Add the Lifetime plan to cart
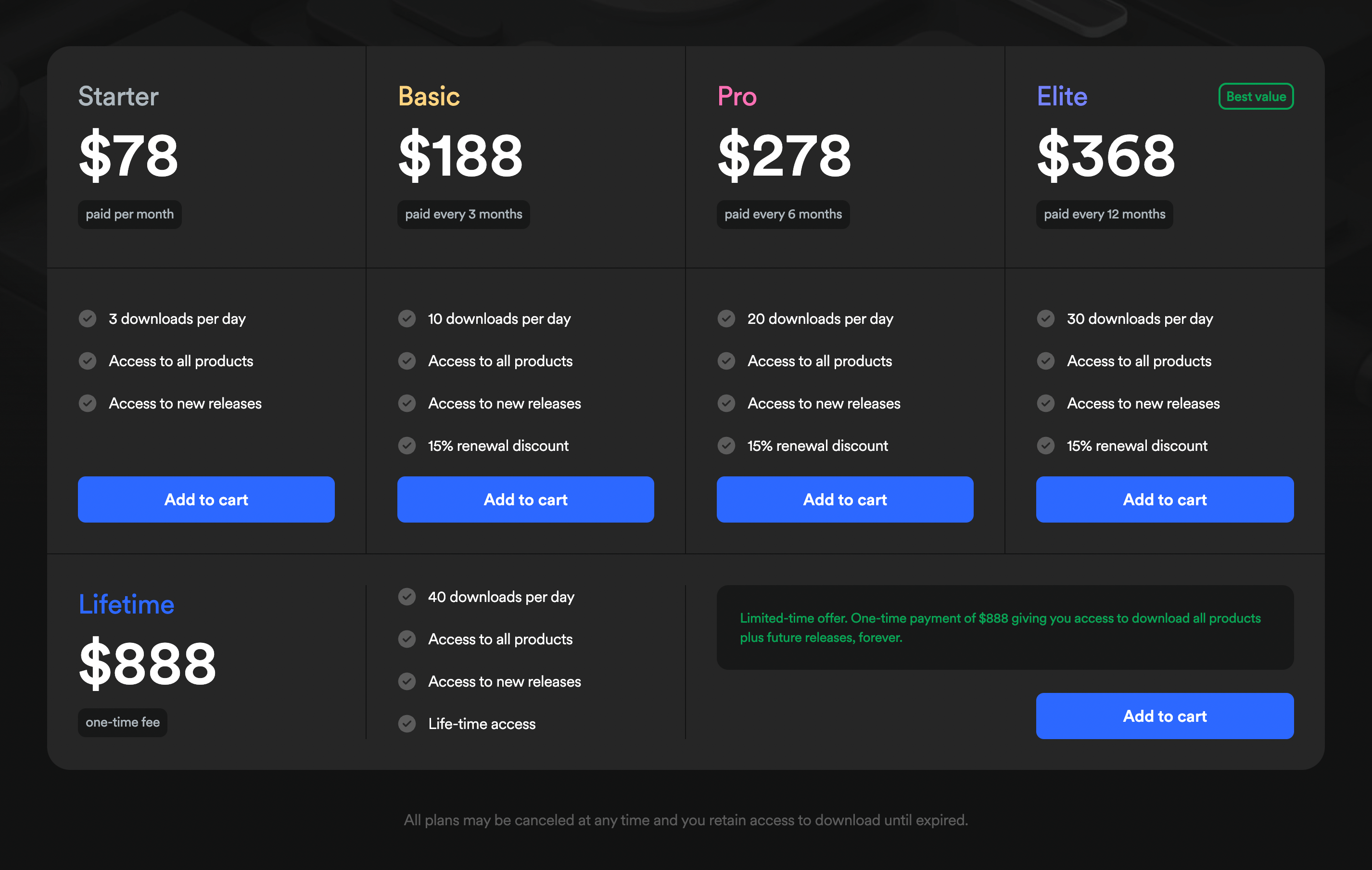The image size is (1372, 870). tap(1164, 716)
